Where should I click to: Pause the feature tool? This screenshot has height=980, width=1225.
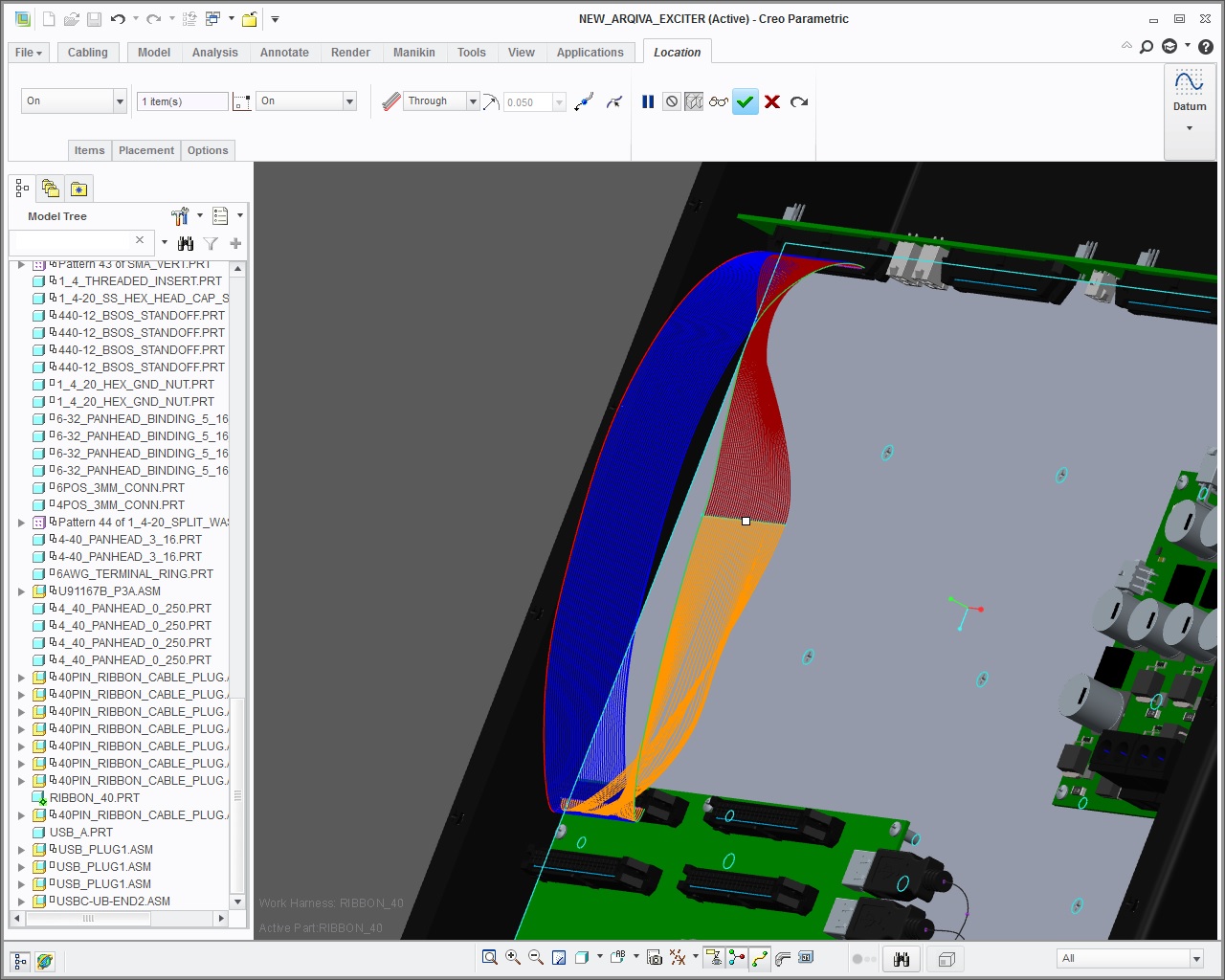coord(648,101)
